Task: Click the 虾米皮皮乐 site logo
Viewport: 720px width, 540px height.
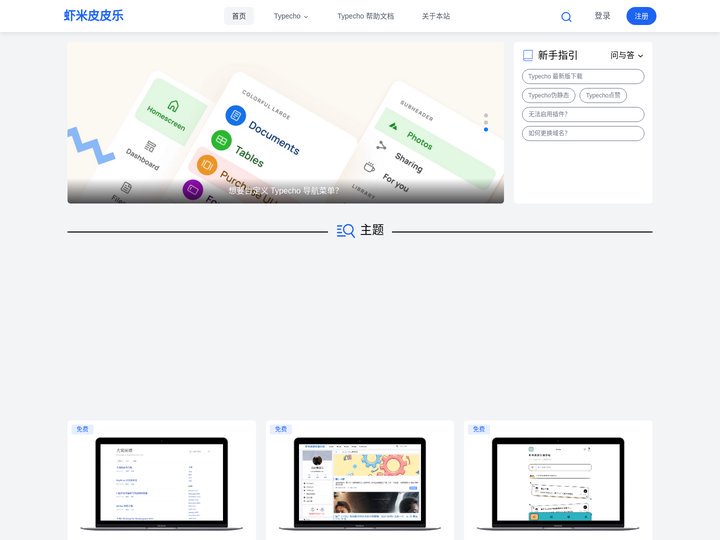Action: 94,16
